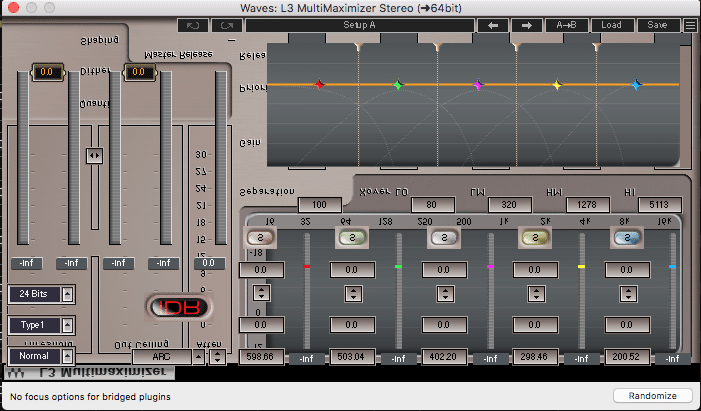Click the value 200.52 under the blue band

click(627, 357)
